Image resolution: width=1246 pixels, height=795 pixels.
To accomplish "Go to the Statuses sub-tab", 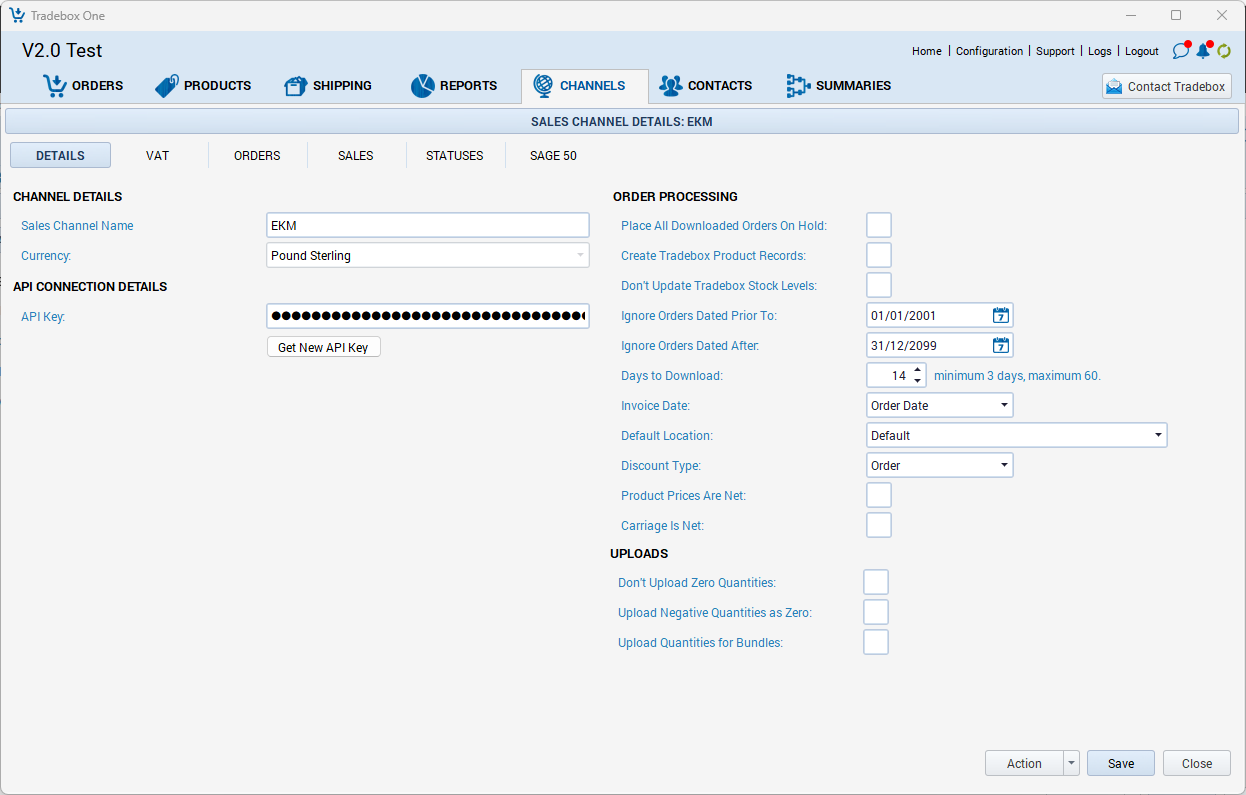I will tap(454, 155).
